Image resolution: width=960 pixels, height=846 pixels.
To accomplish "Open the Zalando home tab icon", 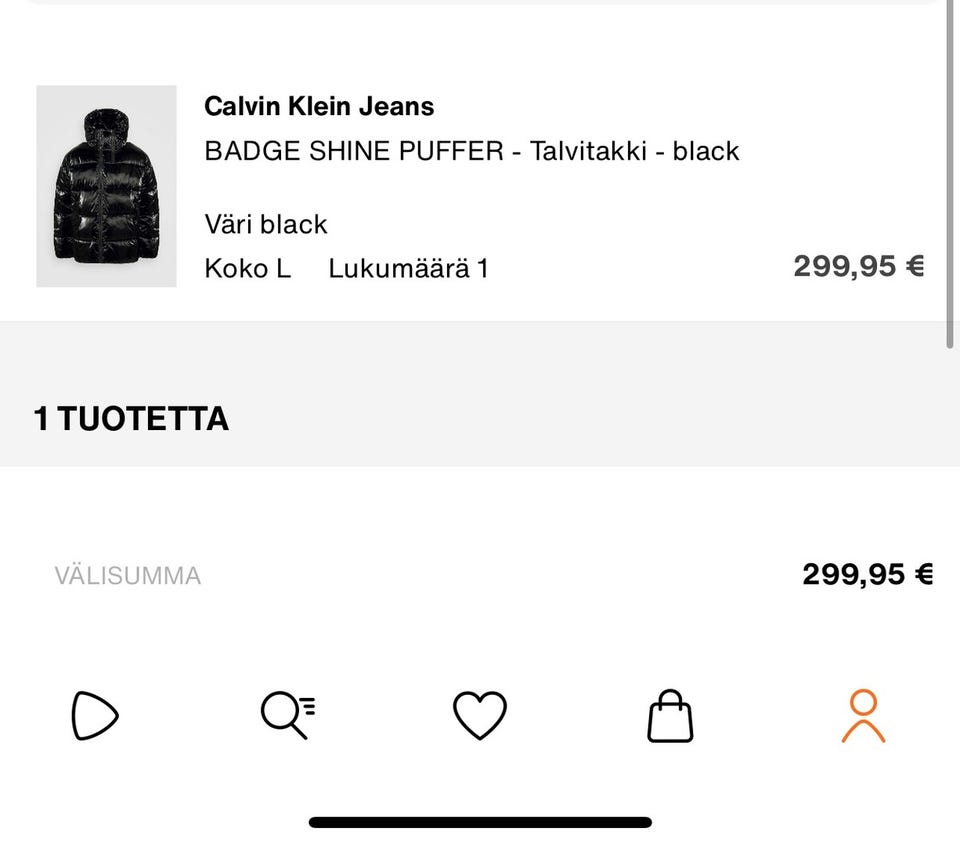I will (95, 716).
